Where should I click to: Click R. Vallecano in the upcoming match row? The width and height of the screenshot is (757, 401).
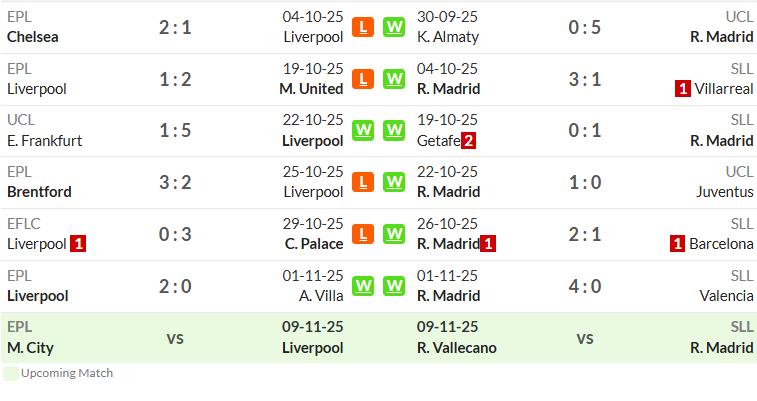click(x=457, y=348)
